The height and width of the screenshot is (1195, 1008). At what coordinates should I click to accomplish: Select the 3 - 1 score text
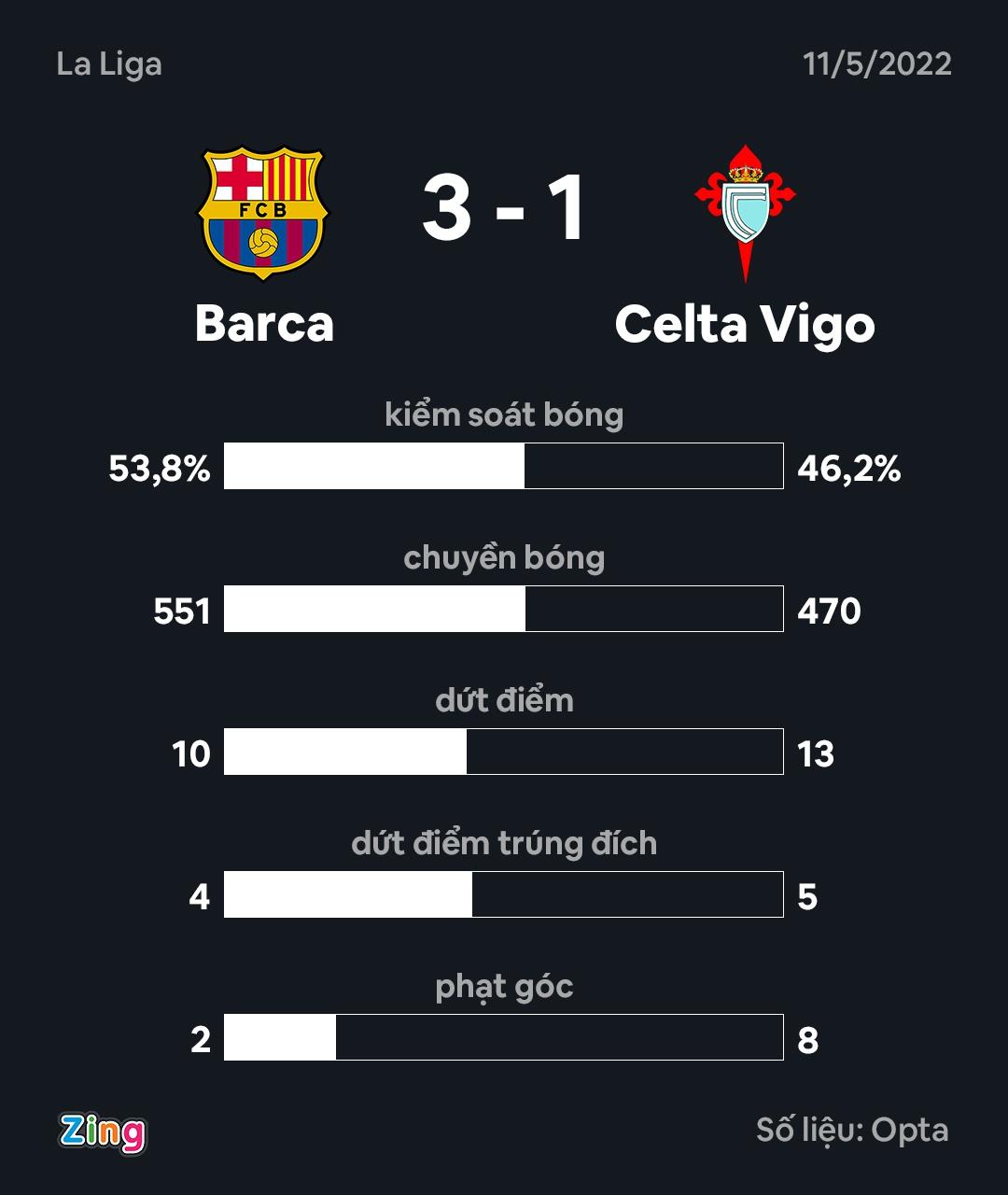point(504,209)
